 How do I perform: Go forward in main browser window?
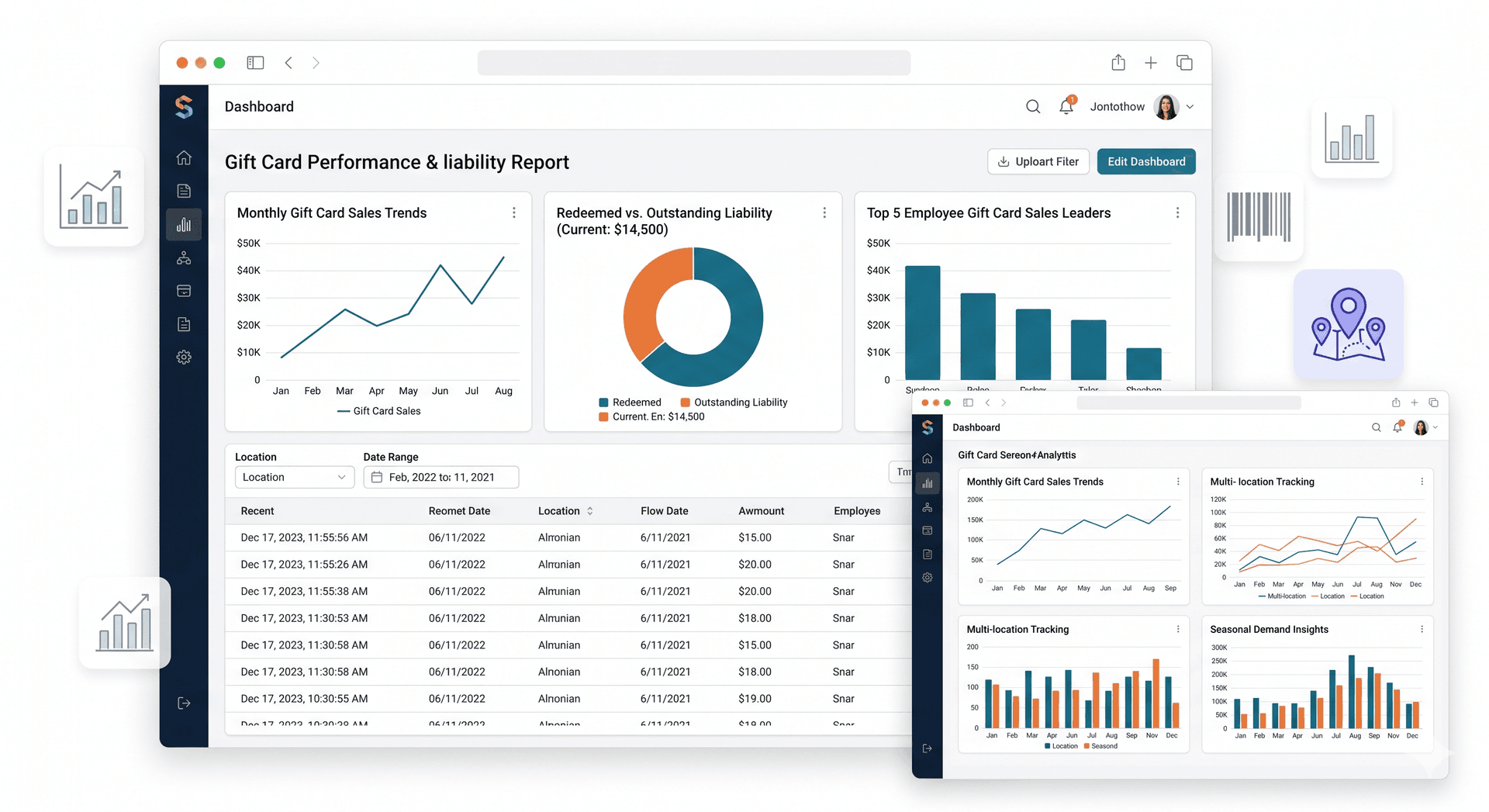coord(316,63)
